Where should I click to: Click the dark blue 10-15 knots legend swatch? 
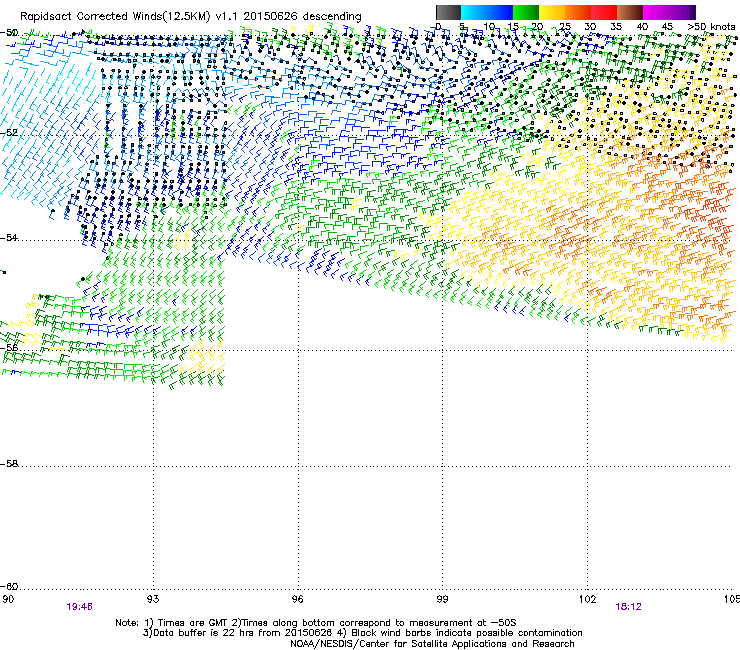(x=500, y=12)
